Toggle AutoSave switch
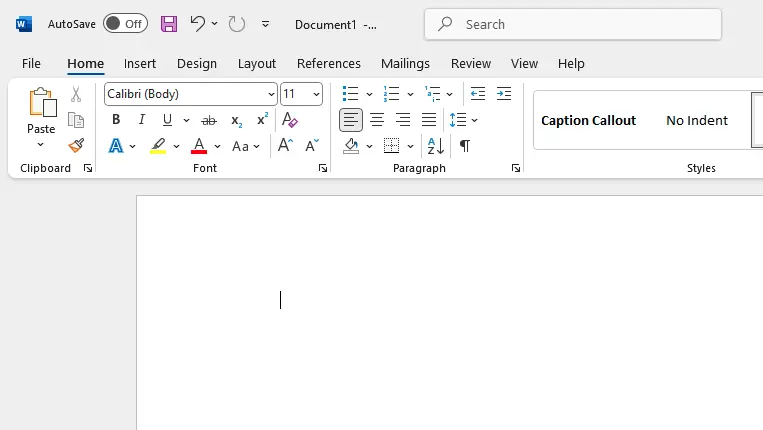 pyautogui.click(x=125, y=24)
